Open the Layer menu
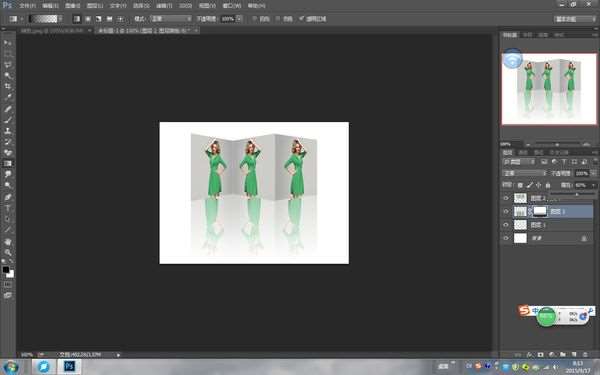 click(x=95, y=6)
